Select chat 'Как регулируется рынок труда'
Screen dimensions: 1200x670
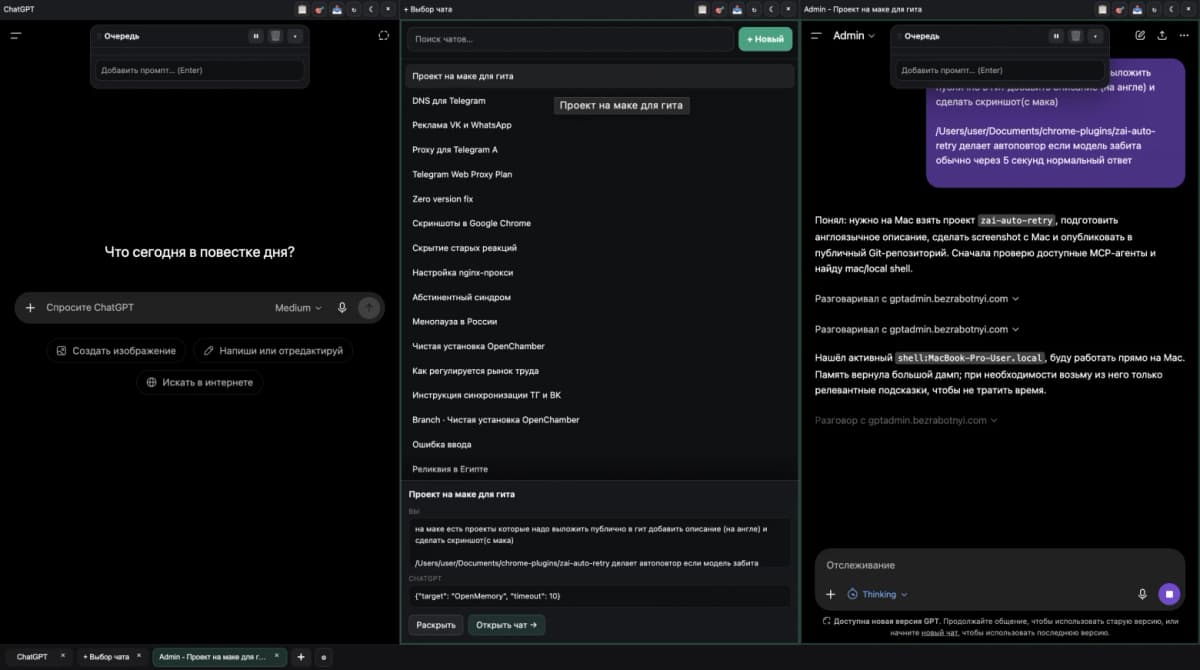pos(600,370)
